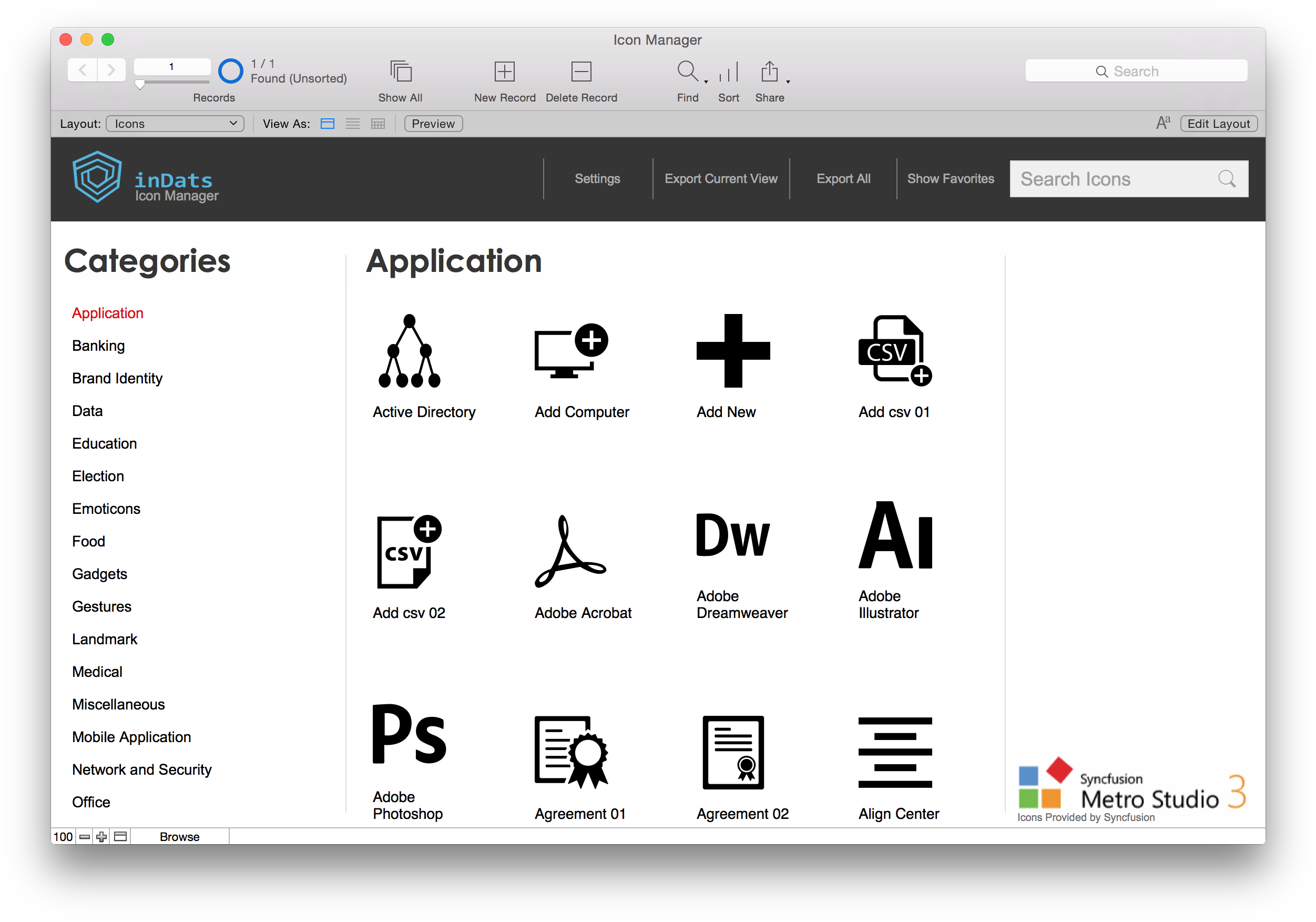Click Export Current View button
1316x922 pixels.
pyautogui.click(x=721, y=178)
